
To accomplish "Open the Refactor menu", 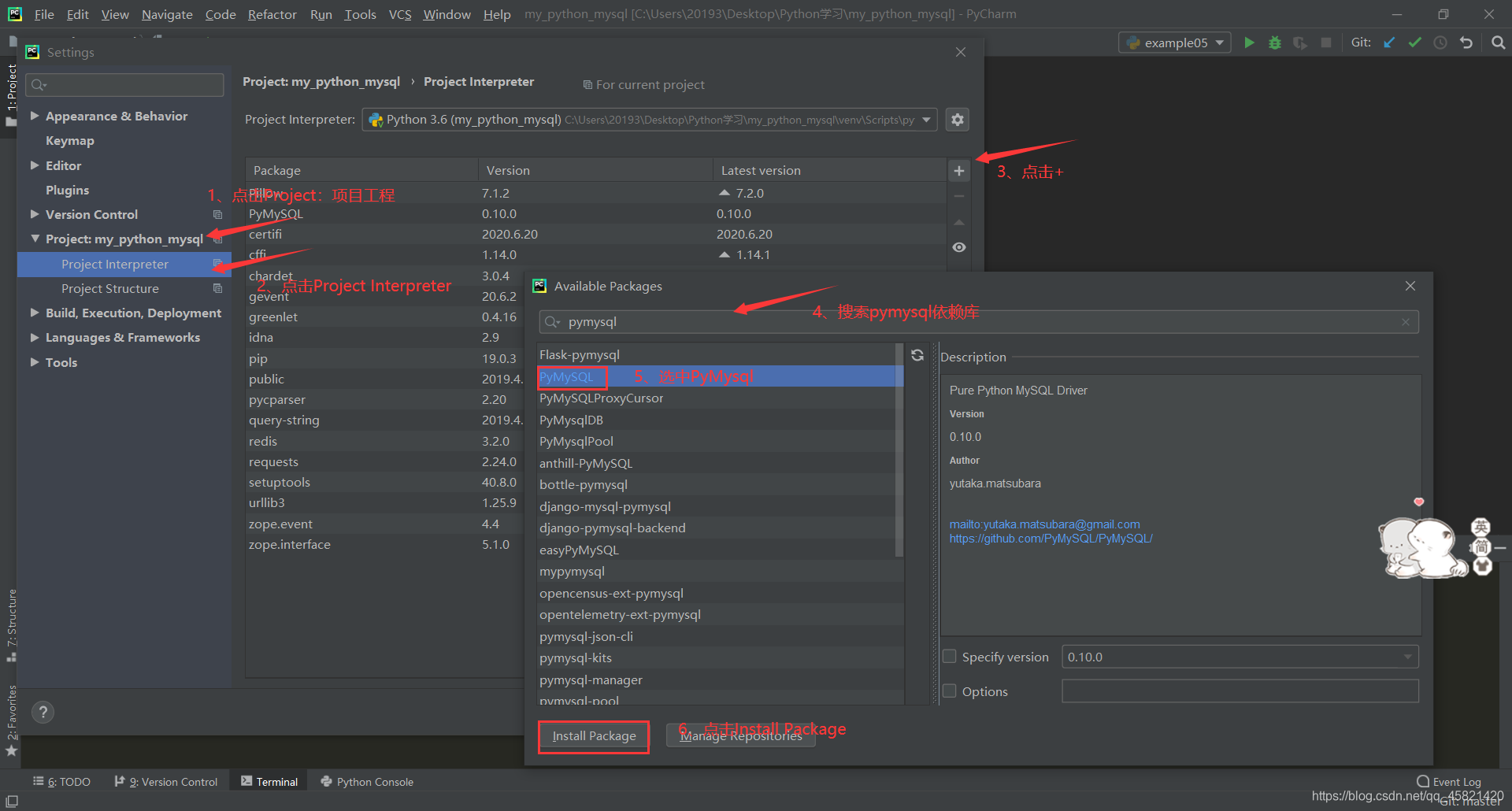I will [x=272, y=14].
